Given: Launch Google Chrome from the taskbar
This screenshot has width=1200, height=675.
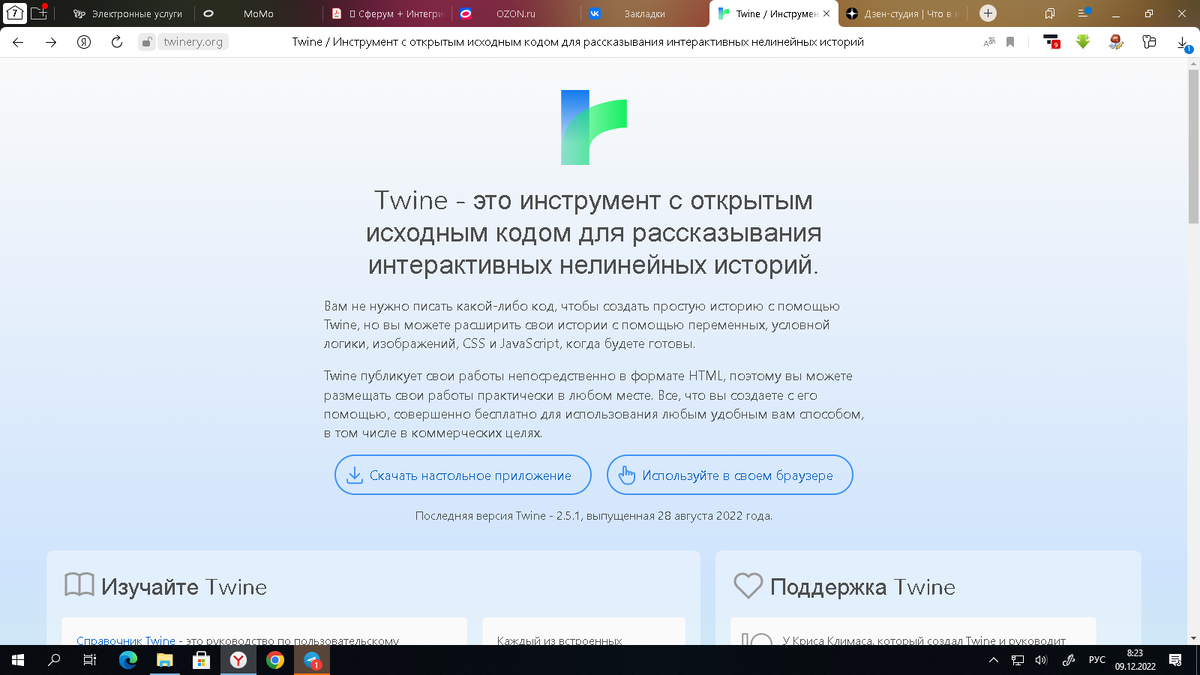Looking at the screenshot, I should point(276,660).
